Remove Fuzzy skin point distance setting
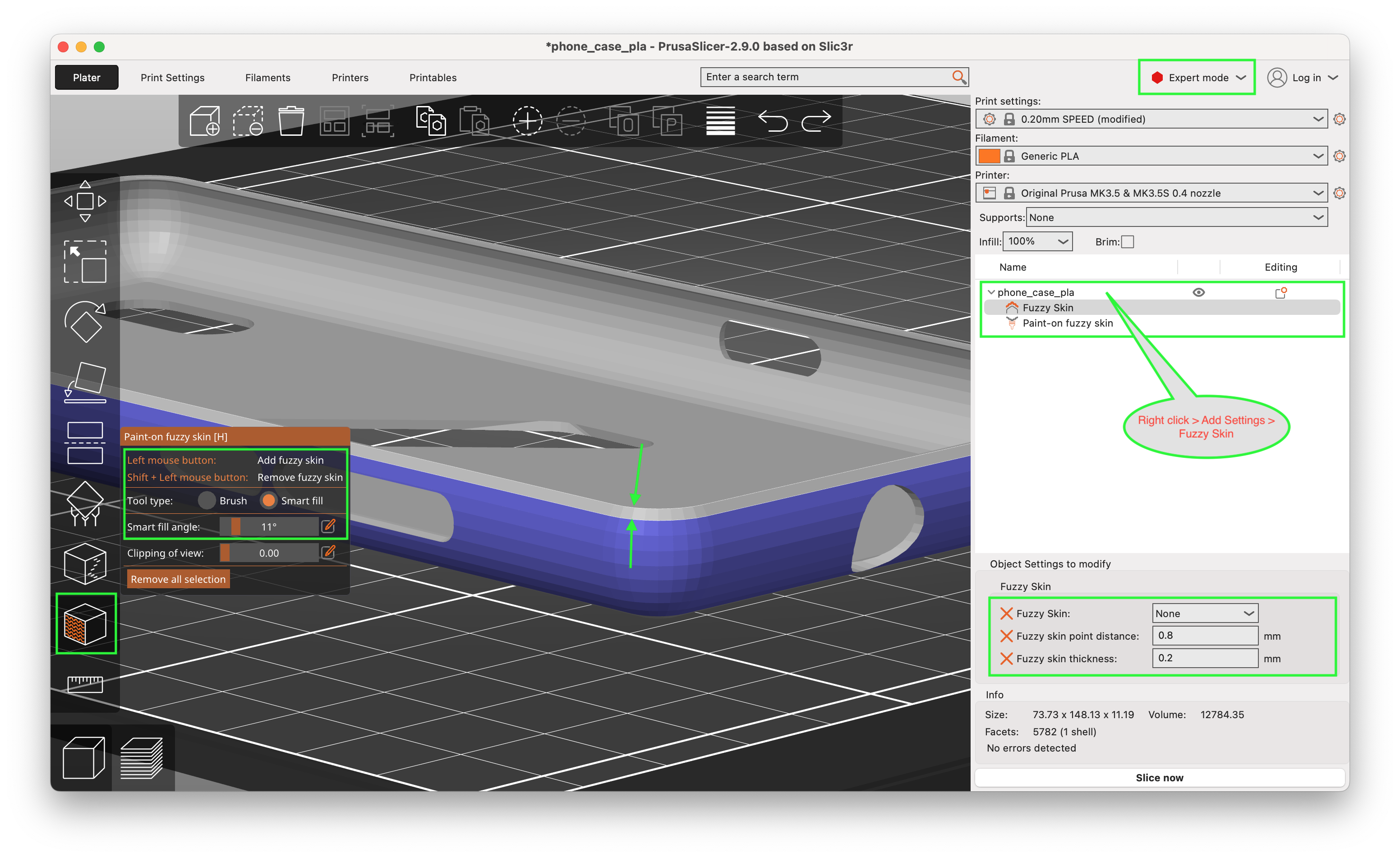The height and width of the screenshot is (858, 1400). 1006,636
